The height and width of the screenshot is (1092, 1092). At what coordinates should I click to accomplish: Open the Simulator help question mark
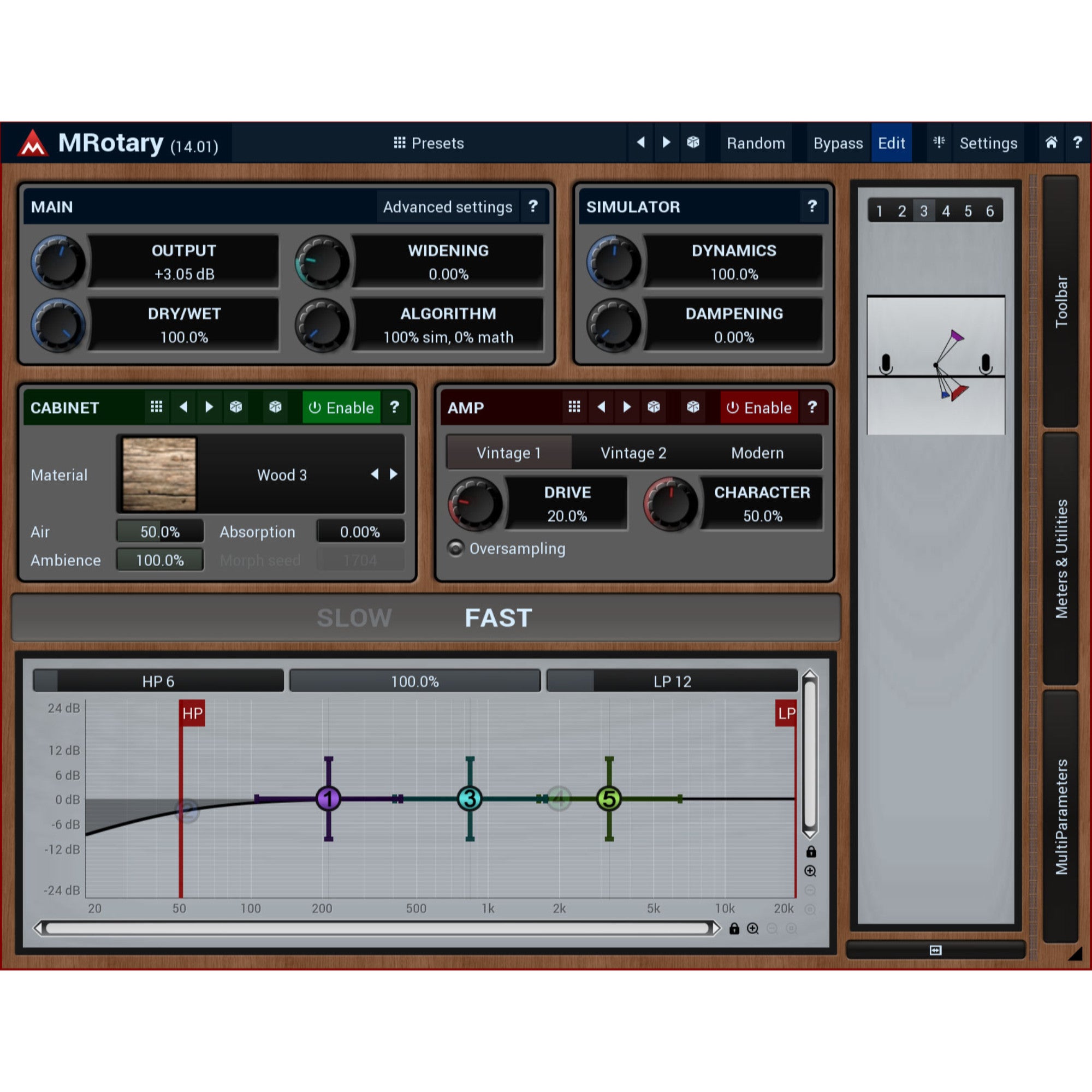[812, 206]
